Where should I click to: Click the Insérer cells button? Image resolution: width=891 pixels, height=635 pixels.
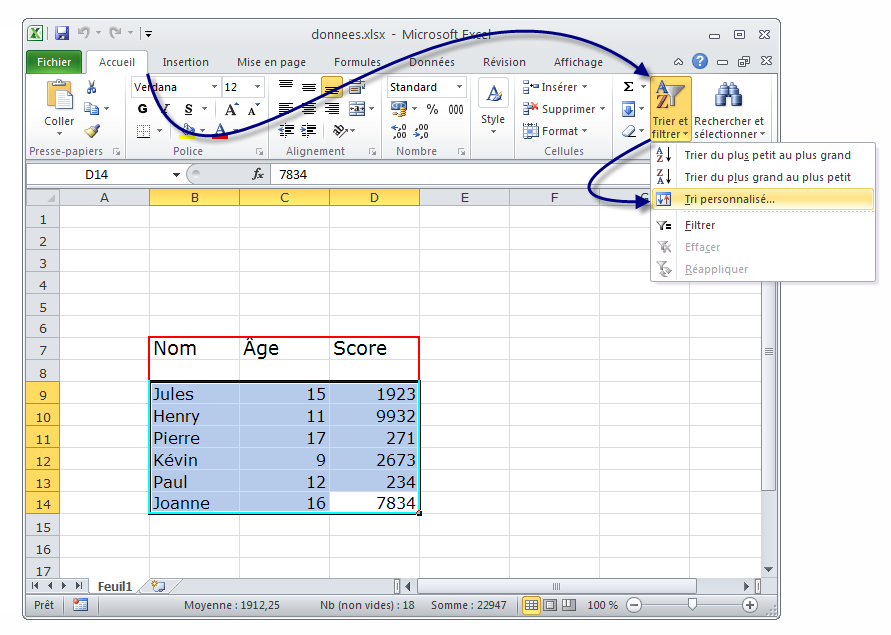(558, 87)
